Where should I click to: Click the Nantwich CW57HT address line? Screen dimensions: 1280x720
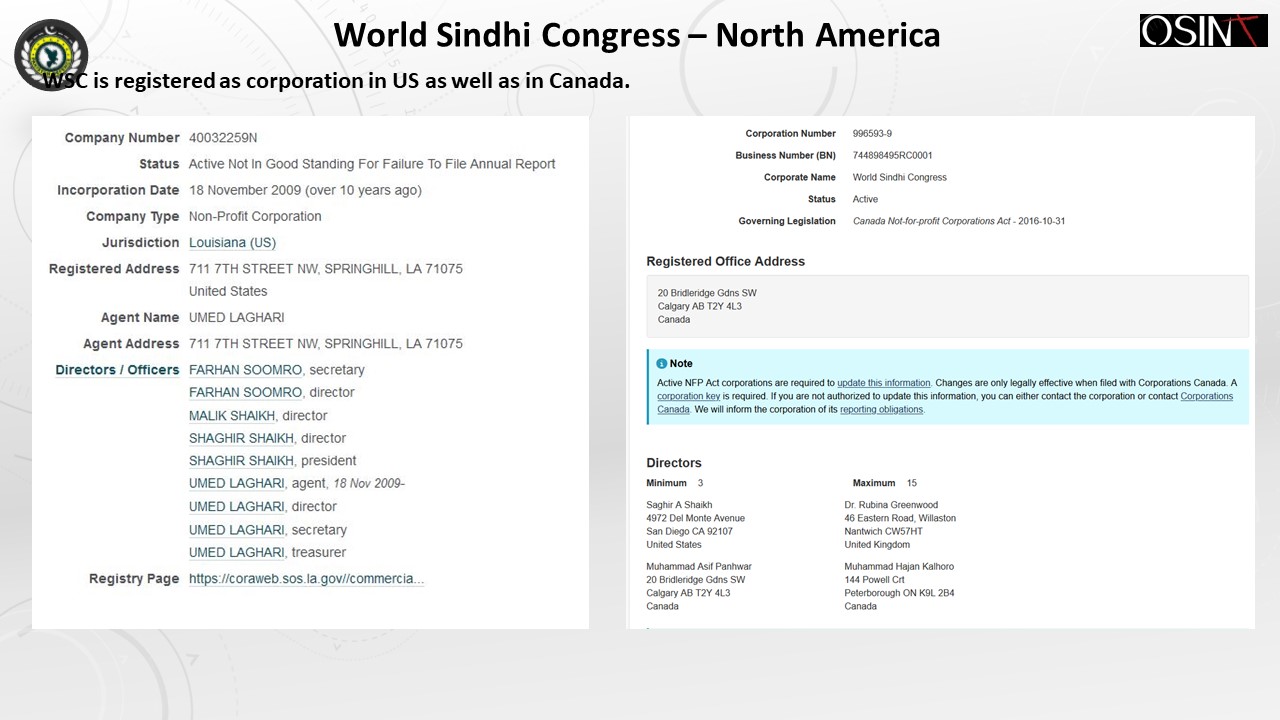[884, 532]
